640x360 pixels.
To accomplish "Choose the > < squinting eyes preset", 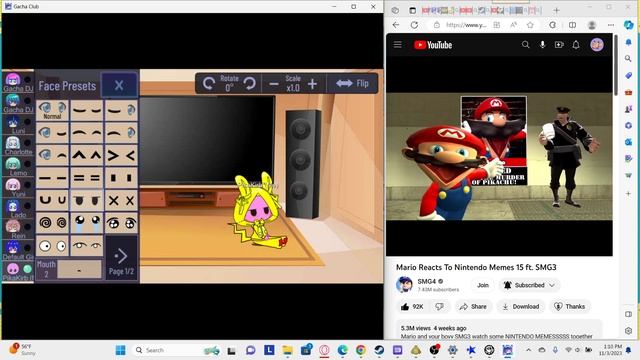I will [x=121, y=155].
